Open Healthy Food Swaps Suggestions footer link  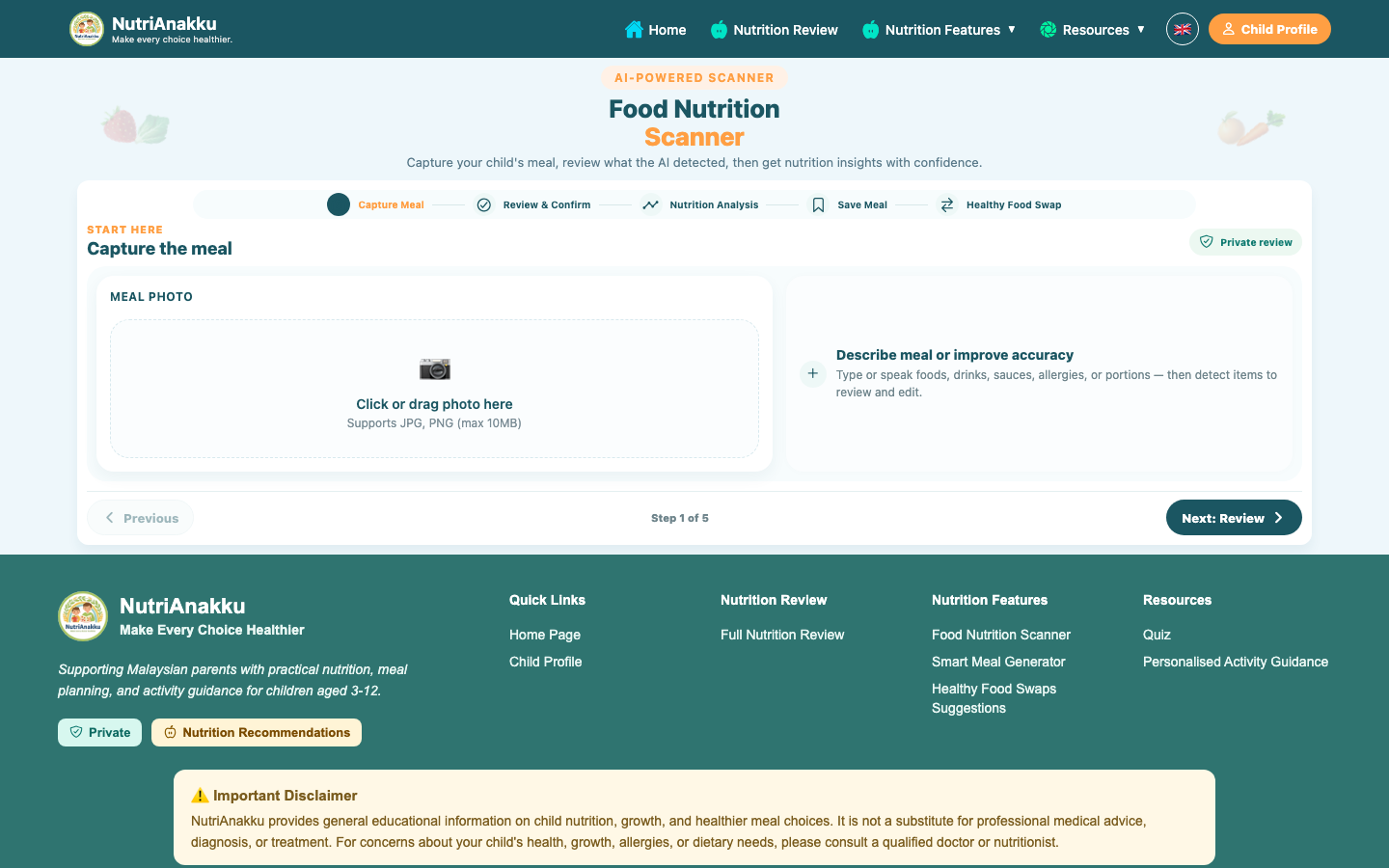(994, 698)
